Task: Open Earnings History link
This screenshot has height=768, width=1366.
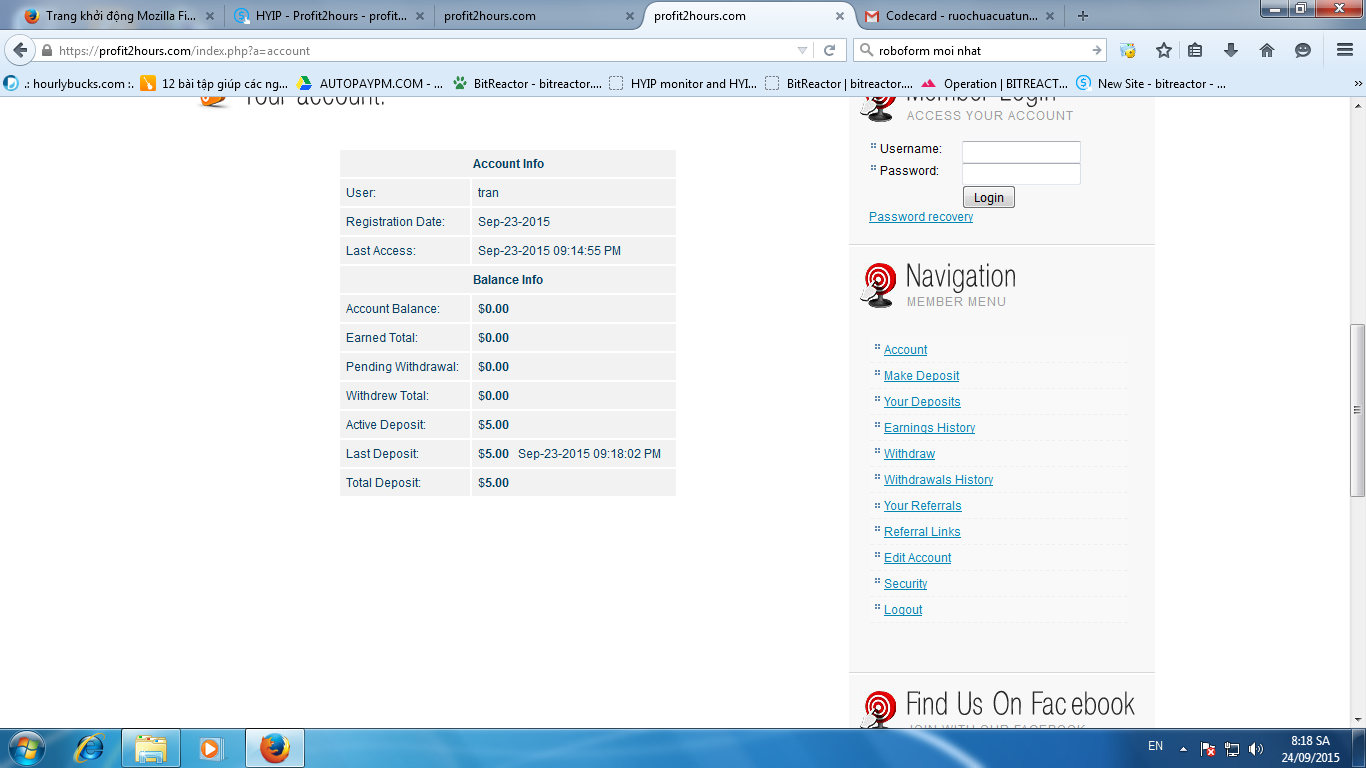Action: click(930, 428)
